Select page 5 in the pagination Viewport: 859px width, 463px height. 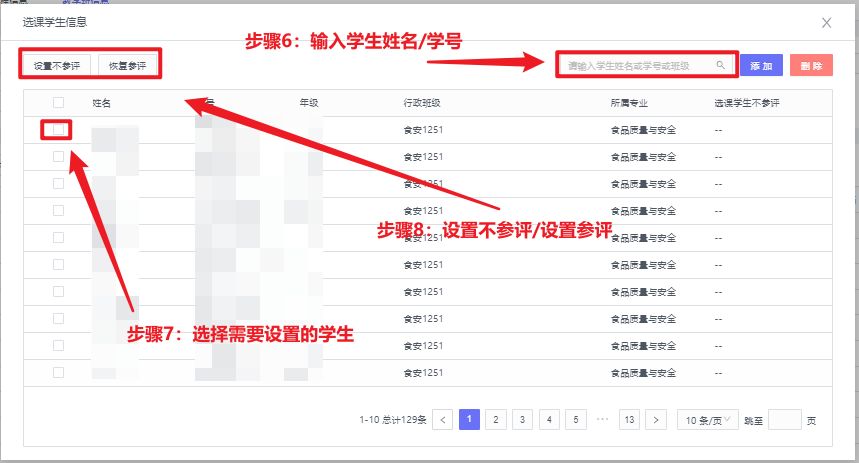coord(575,420)
